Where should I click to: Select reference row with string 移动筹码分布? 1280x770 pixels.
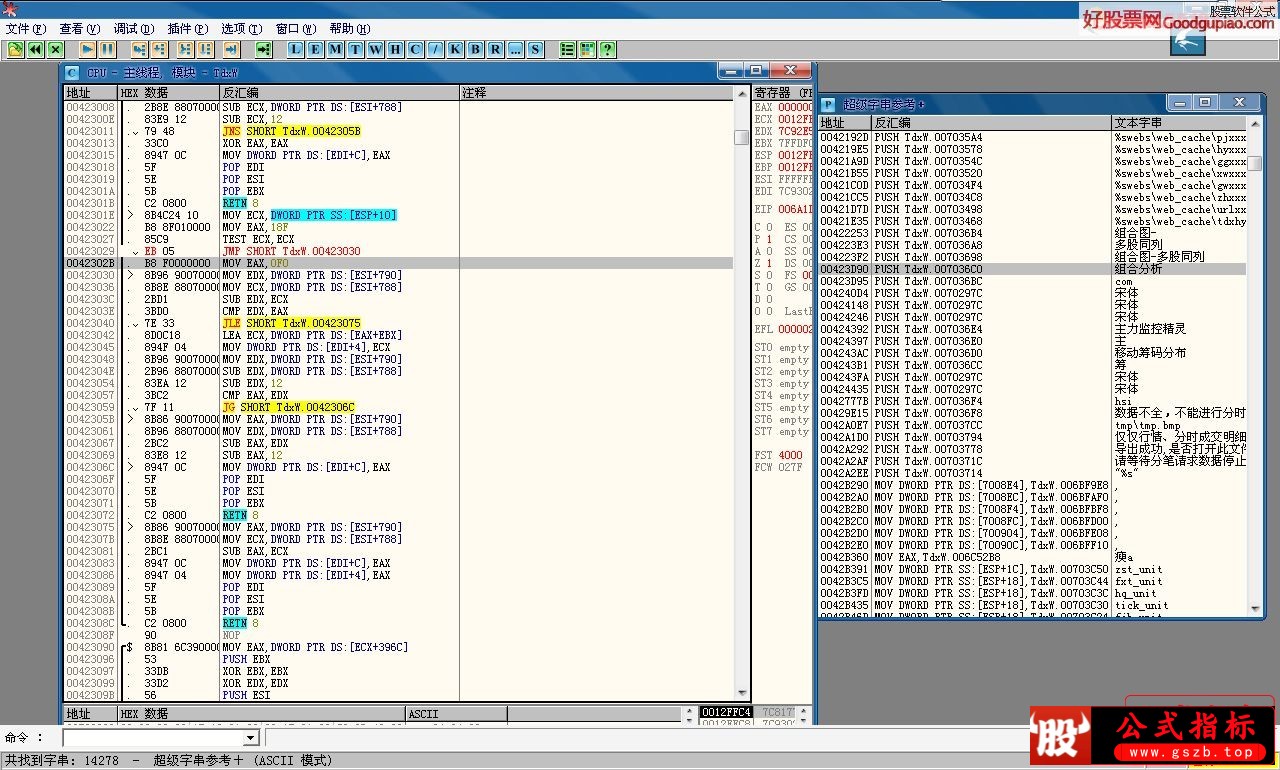(1032, 353)
